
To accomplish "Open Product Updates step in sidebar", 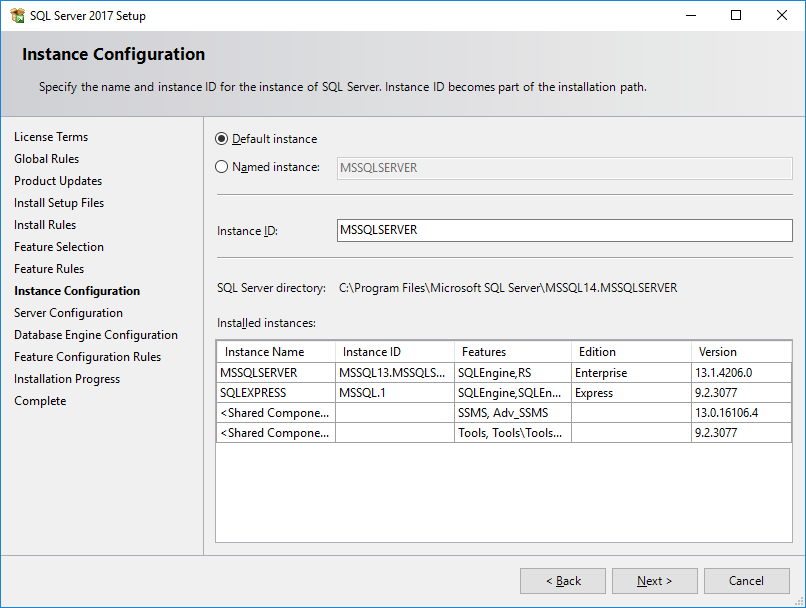I will click(58, 181).
